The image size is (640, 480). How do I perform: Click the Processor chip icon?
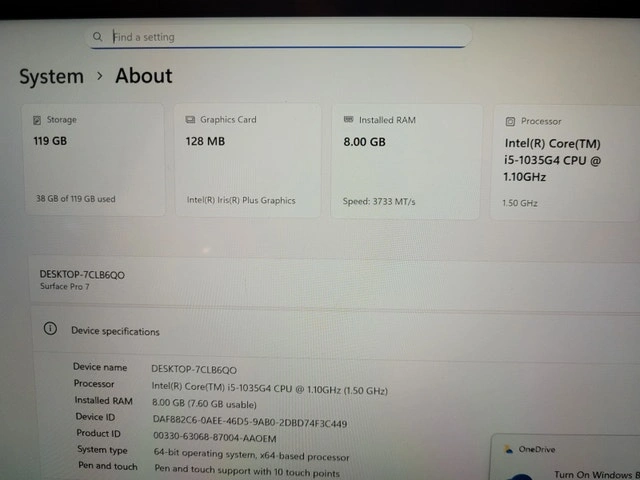pyautogui.click(x=510, y=121)
